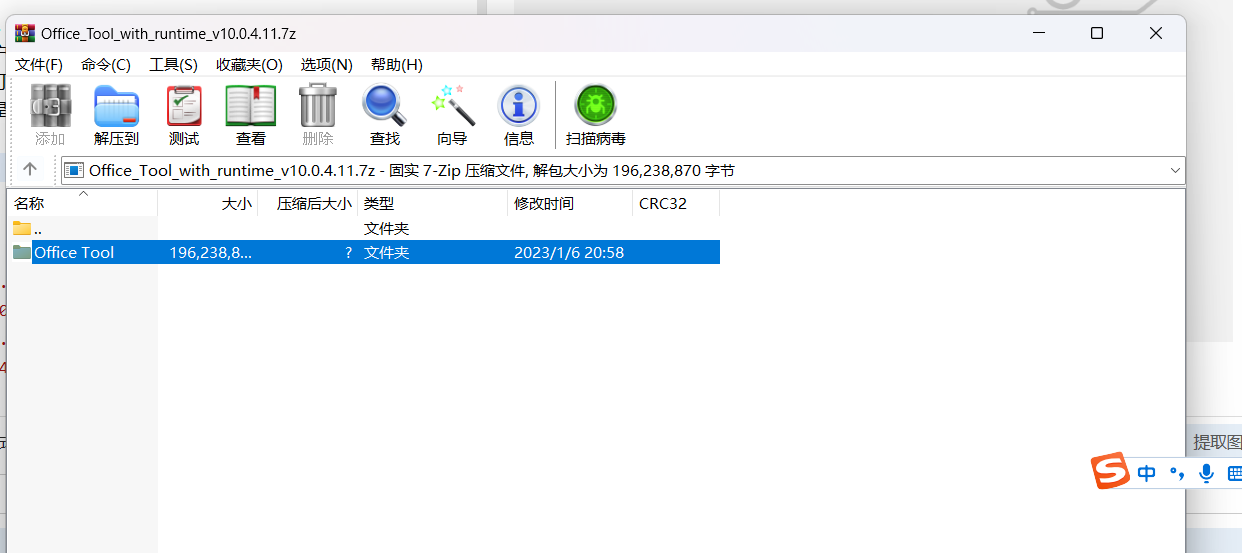Viewport: 1242px width, 553px height.
Task: Click the microphone voice input icon
Action: point(1207,473)
